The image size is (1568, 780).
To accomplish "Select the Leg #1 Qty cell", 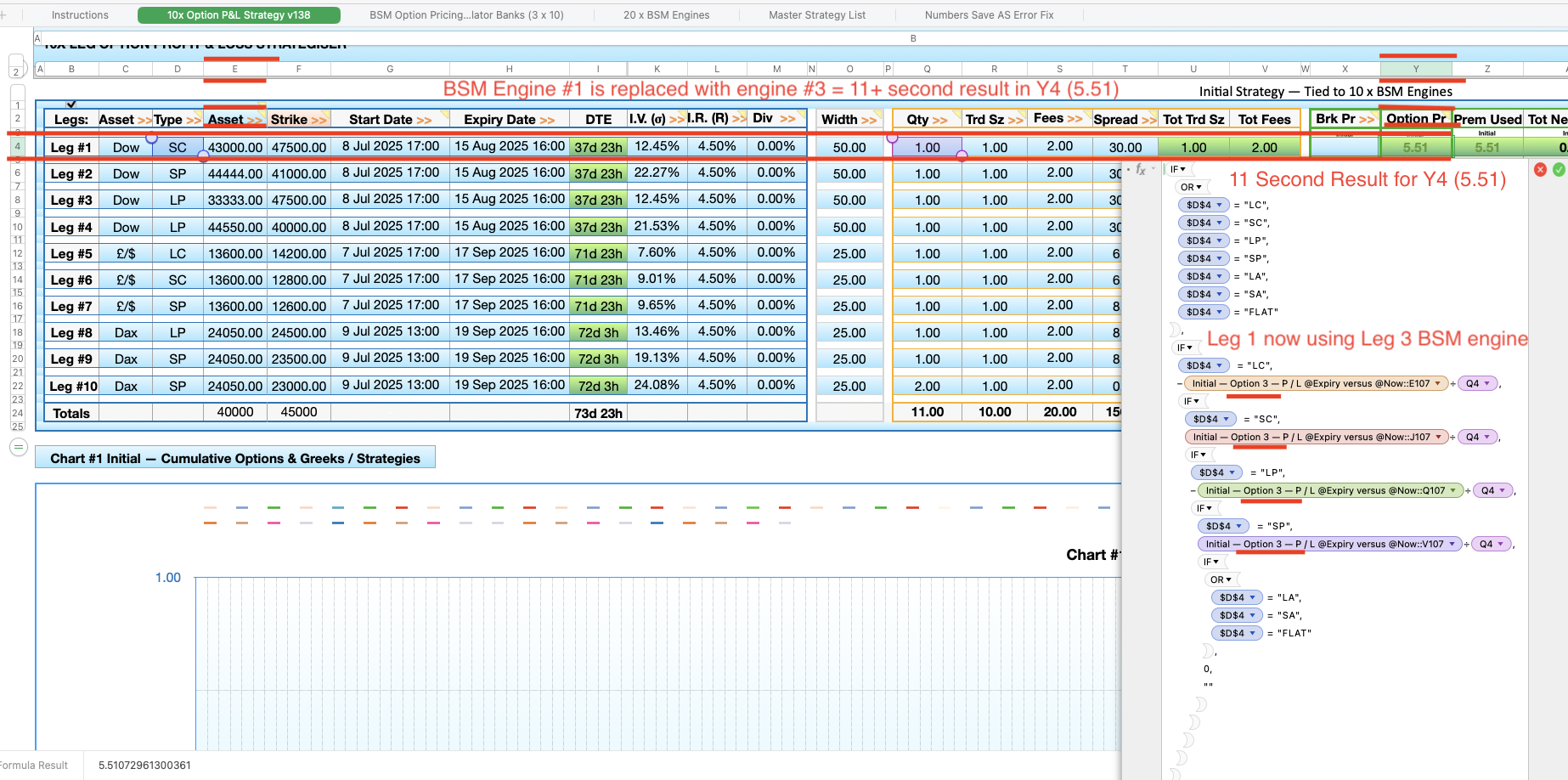I will click(927, 147).
